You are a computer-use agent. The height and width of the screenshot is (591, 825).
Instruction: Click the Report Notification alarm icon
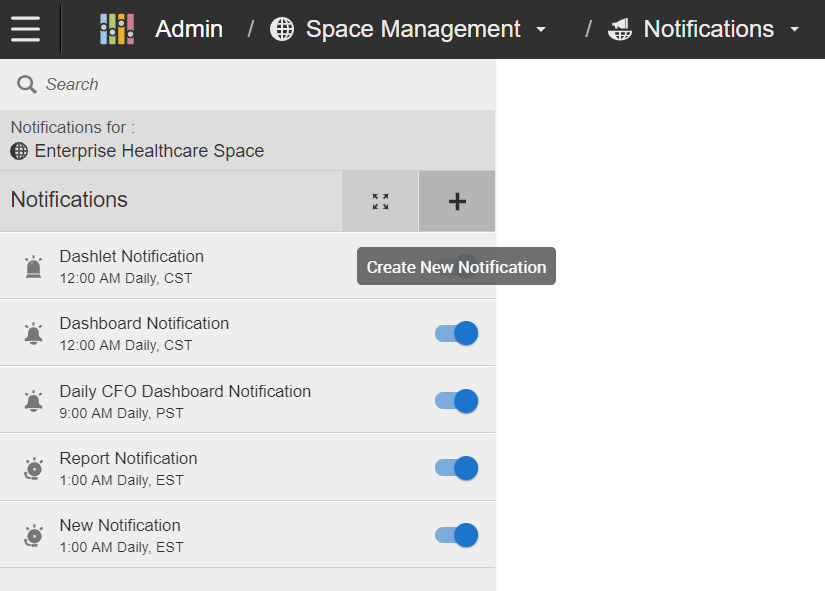34,468
